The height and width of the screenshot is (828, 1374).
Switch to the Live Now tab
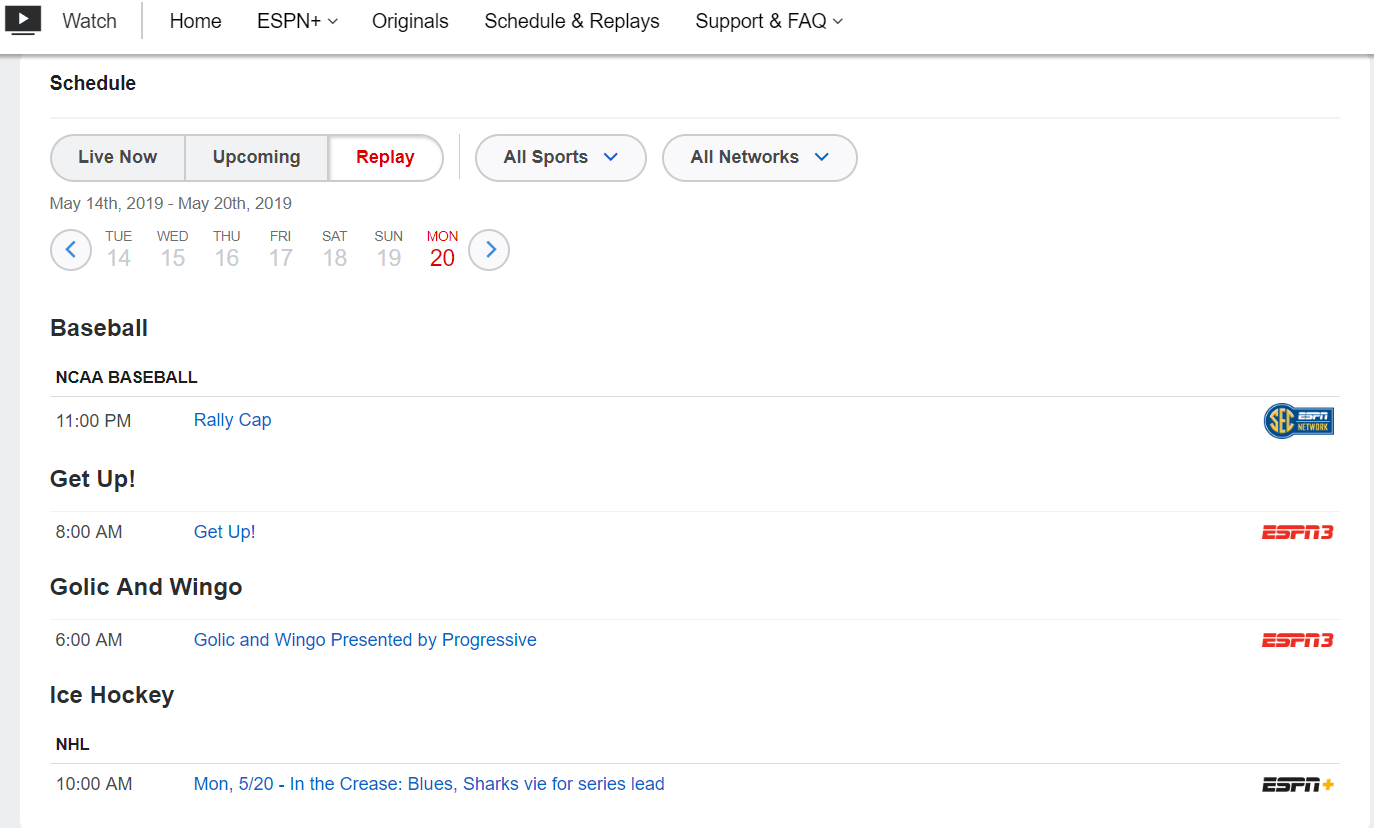pyautogui.click(x=118, y=158)
